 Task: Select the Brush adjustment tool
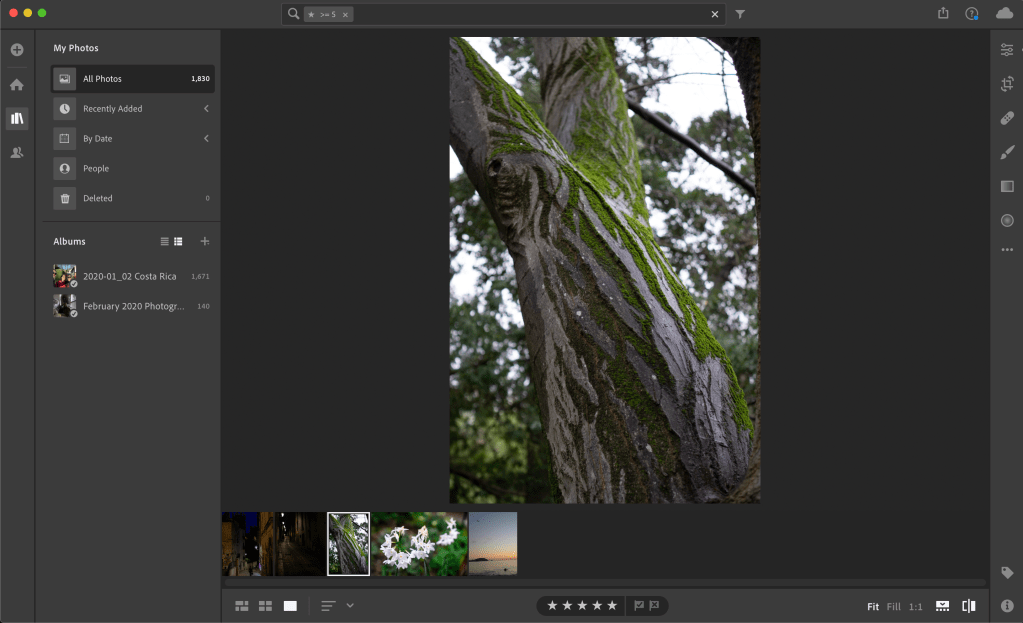pyautogui.click(x=1007, y=152)
